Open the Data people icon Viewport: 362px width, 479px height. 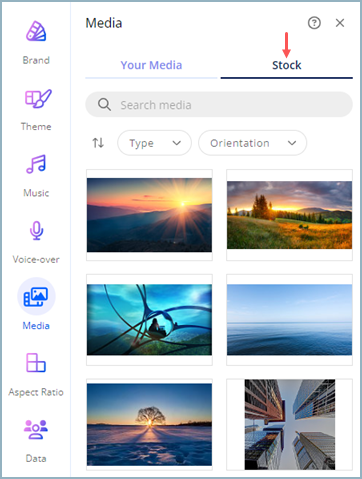tap(36, 429)
